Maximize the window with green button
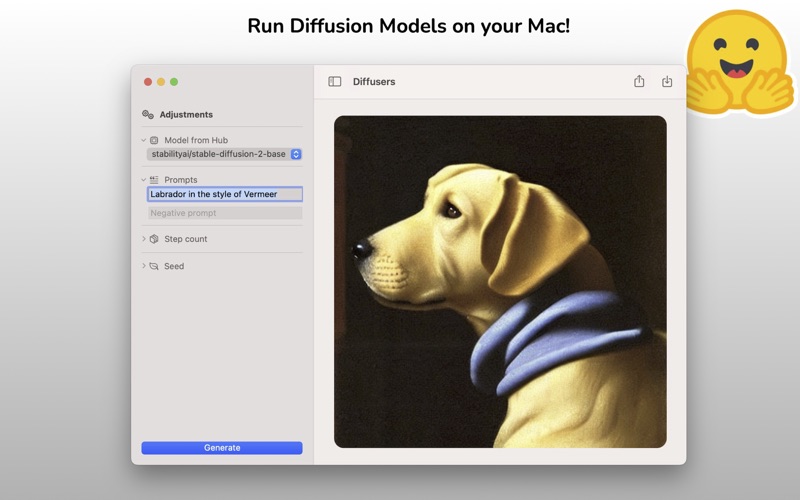 (x=174, y=82)
